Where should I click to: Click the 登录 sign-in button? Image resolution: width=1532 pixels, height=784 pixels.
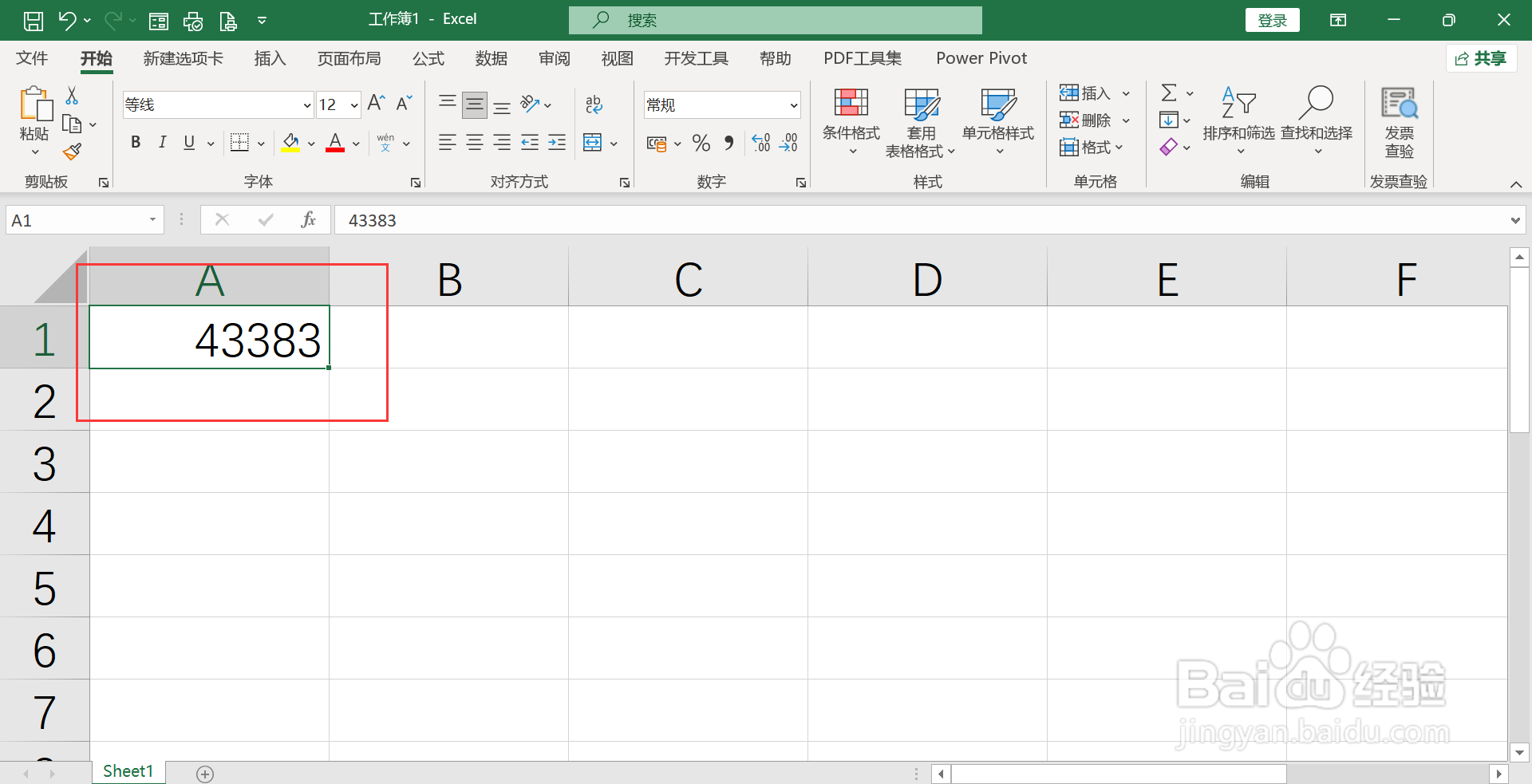1273,20
